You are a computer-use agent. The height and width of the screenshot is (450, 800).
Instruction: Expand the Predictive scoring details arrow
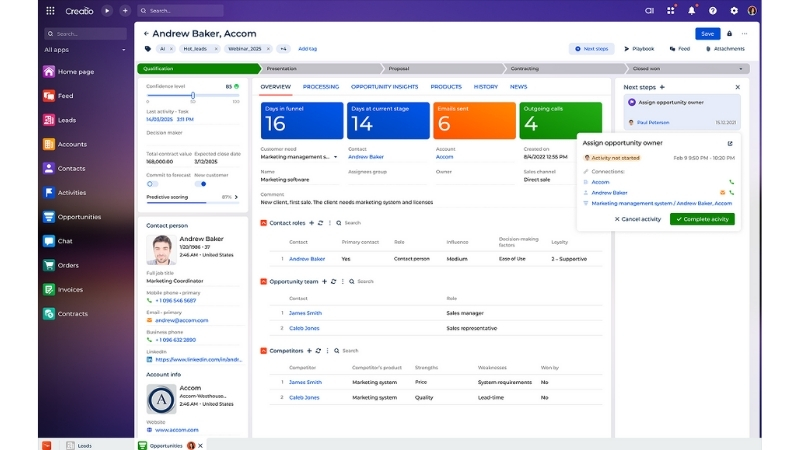pyautogui.click(x=238, y=197)
